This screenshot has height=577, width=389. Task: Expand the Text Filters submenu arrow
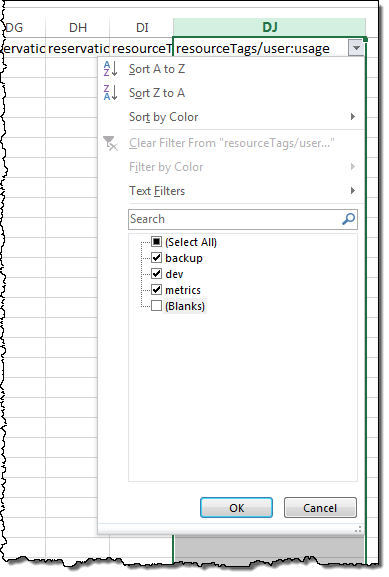click(x=353, y=191)
